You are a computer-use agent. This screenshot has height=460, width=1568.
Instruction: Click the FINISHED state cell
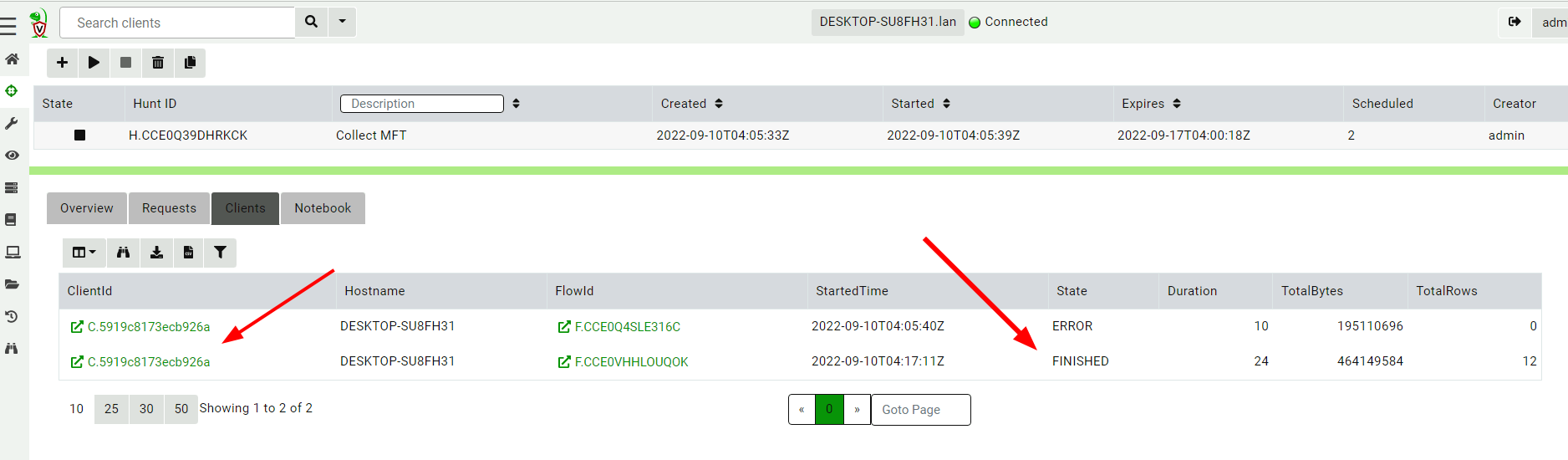coord(1081,361)
